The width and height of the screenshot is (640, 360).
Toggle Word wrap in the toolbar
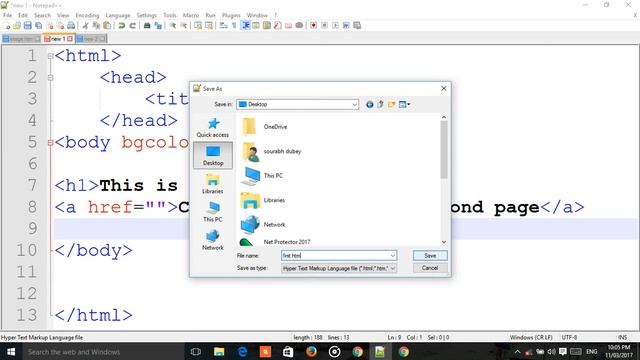point(223,26)
